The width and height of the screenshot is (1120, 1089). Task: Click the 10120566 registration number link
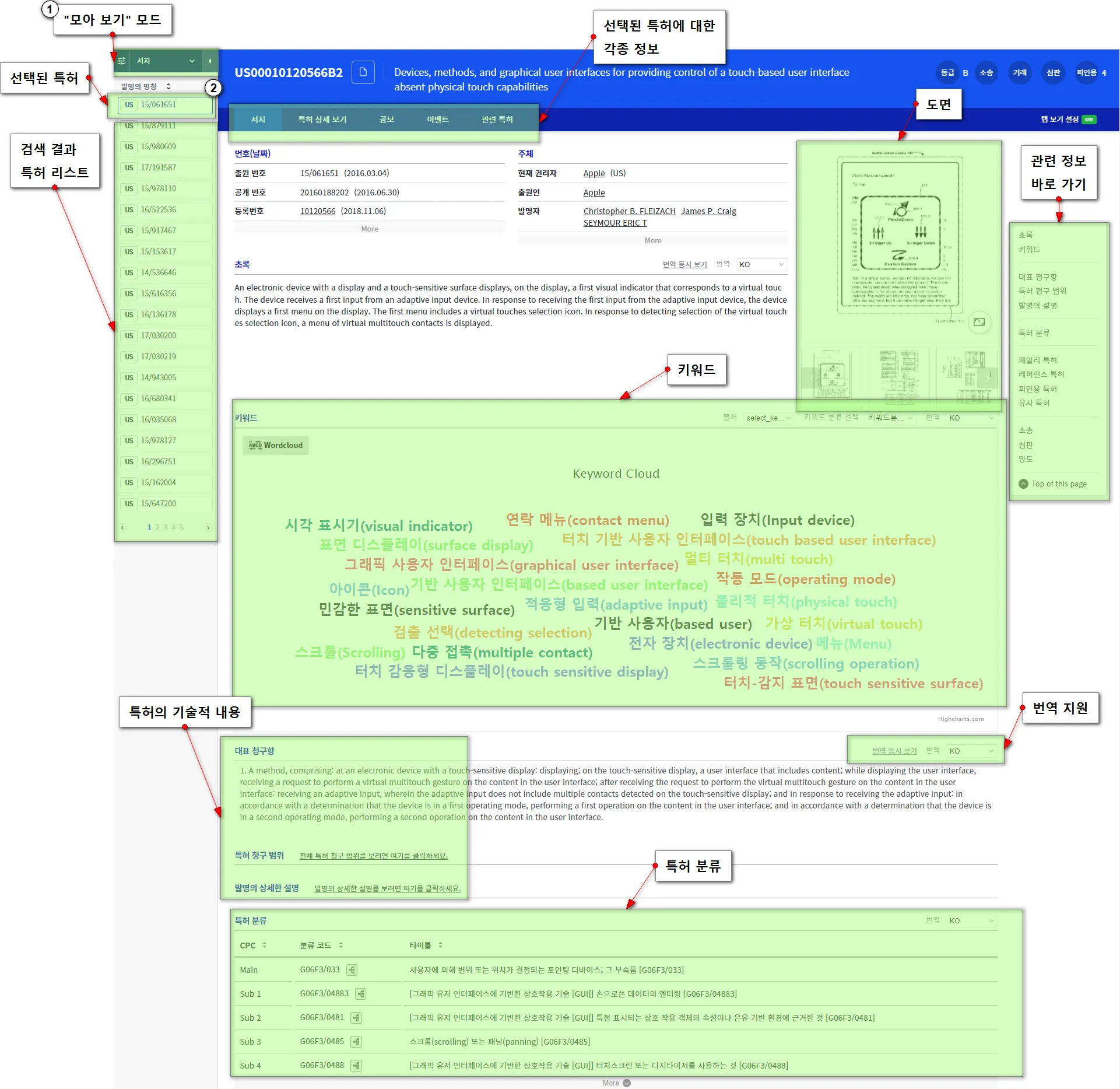tap(318, 211)
